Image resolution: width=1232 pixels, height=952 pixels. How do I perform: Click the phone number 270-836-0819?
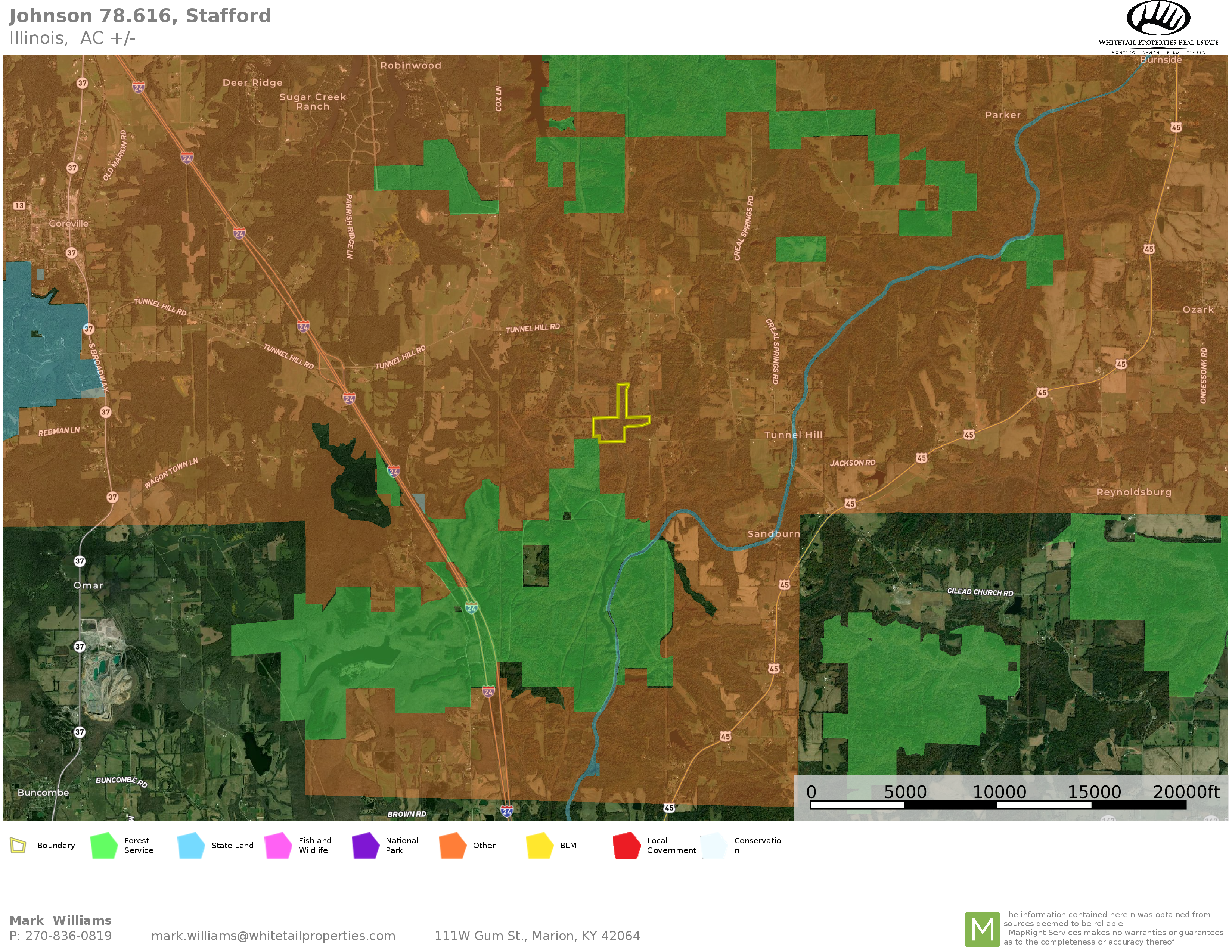point(68,936)
